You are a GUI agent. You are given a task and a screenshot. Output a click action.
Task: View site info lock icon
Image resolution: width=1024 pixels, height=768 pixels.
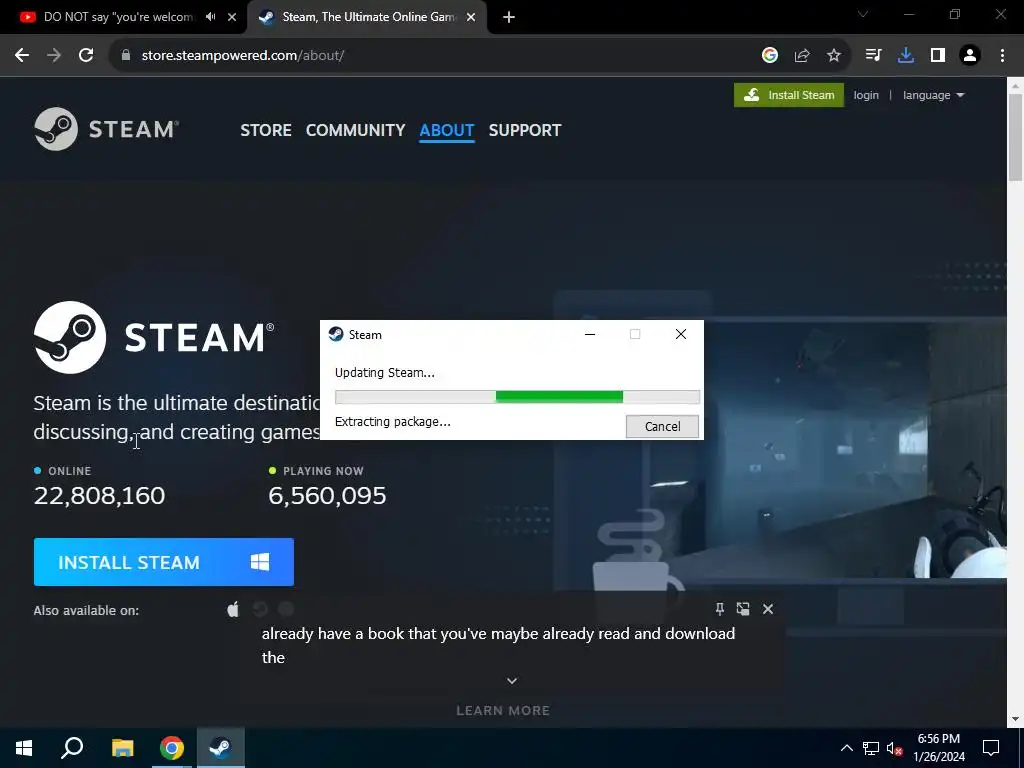click(x=126, y=56)
